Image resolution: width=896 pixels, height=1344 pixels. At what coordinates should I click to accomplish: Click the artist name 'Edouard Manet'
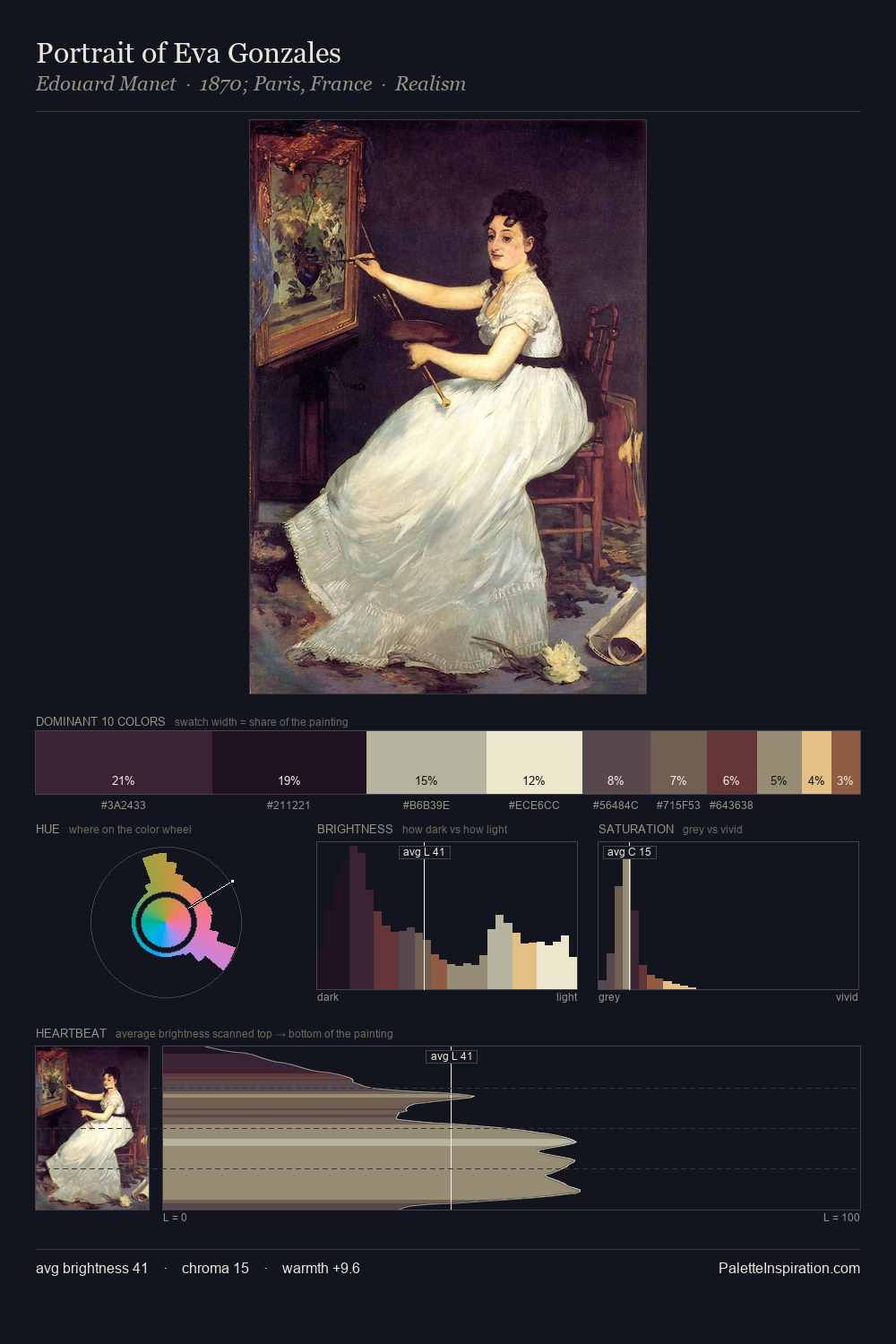pos(106,84)
